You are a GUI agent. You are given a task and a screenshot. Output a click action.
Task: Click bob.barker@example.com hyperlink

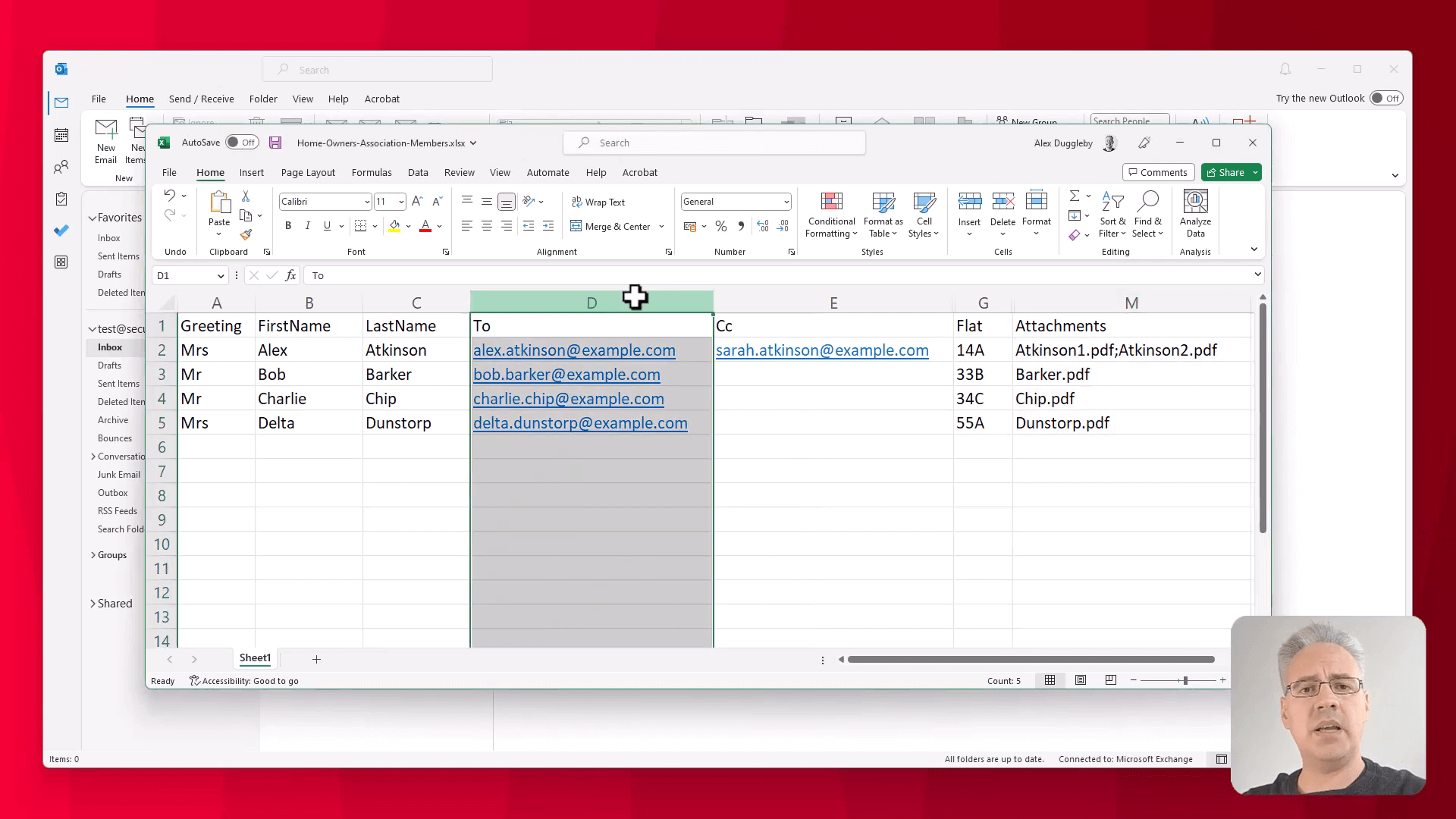566,374
